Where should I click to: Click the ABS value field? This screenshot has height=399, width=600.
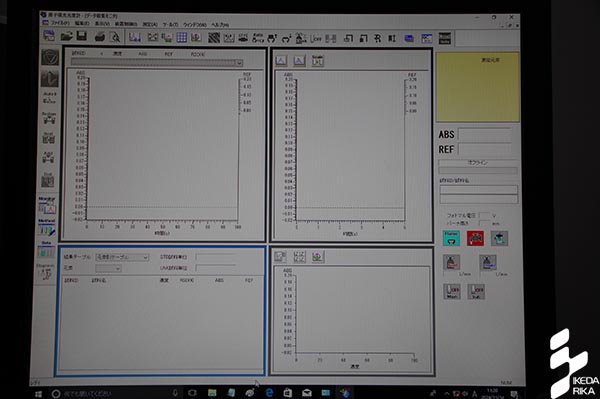485,135
